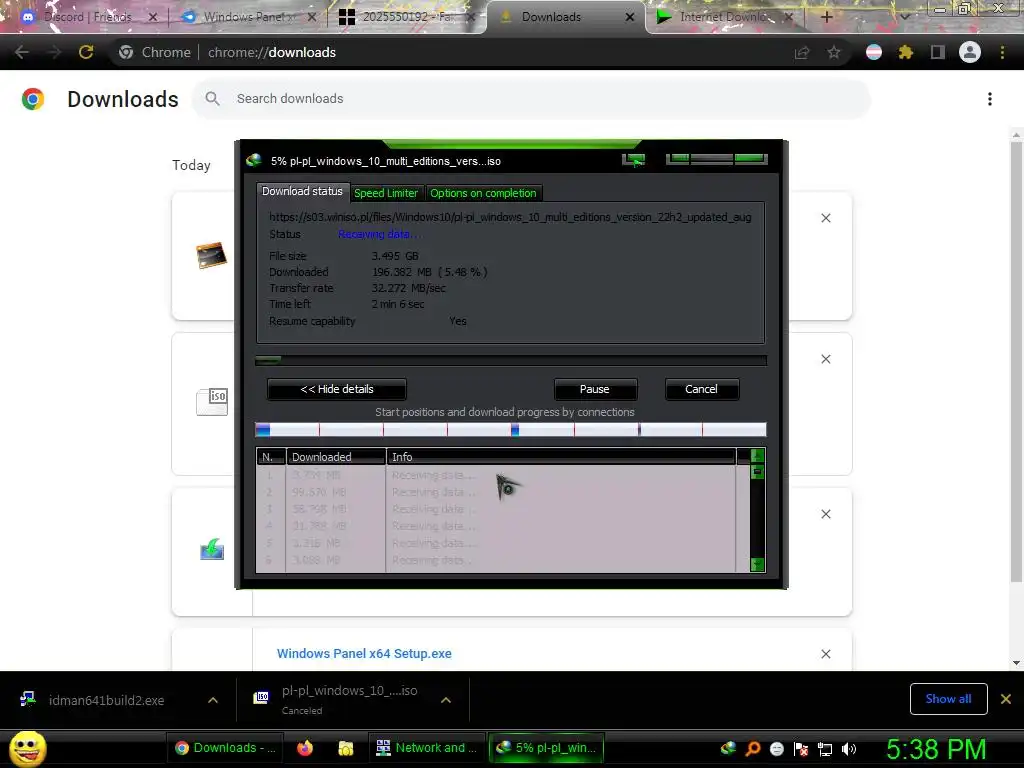Expand pl-pl_windows_10 iso options chevron

(446, 700)
